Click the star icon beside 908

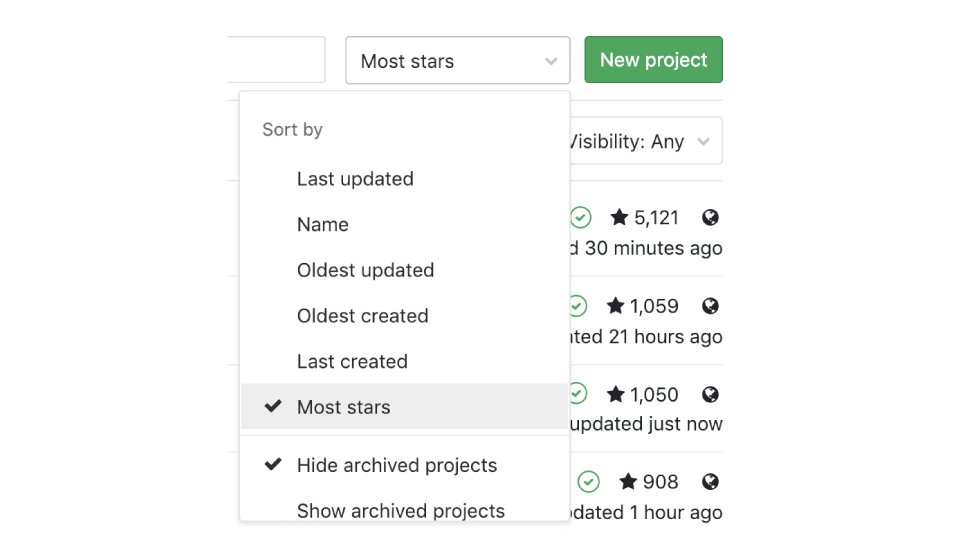tap(628, 481)
